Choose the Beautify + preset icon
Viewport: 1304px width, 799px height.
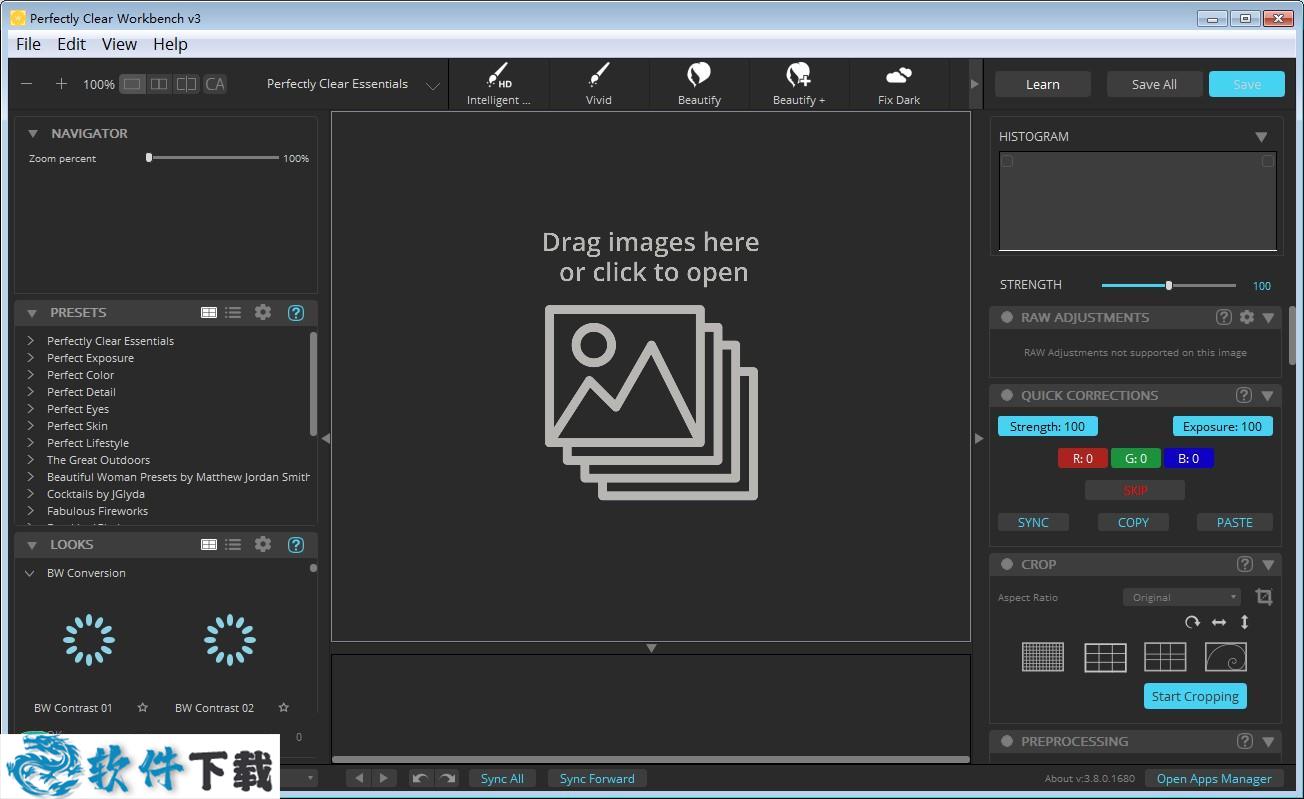tap(798, 75)
